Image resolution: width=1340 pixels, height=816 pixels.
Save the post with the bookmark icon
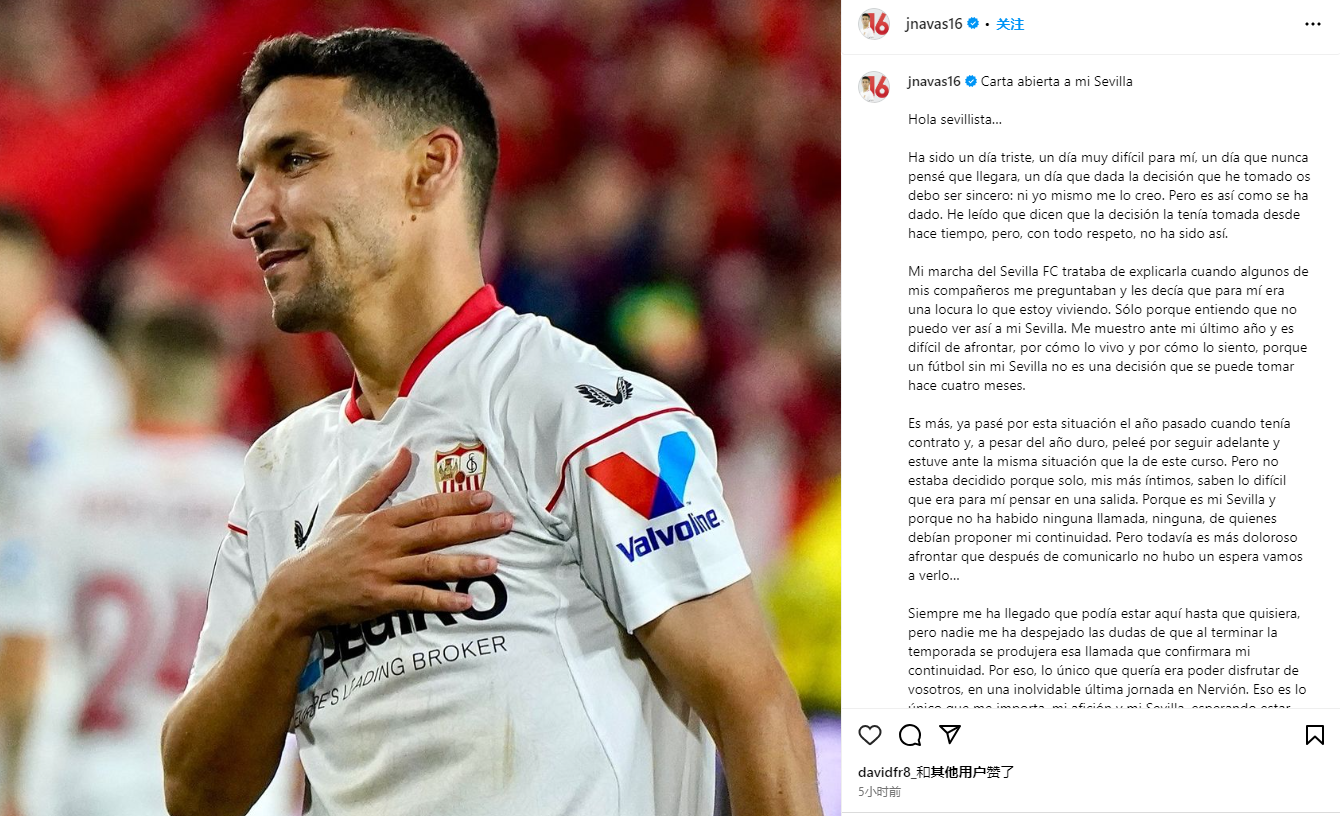coord(1315,735)
